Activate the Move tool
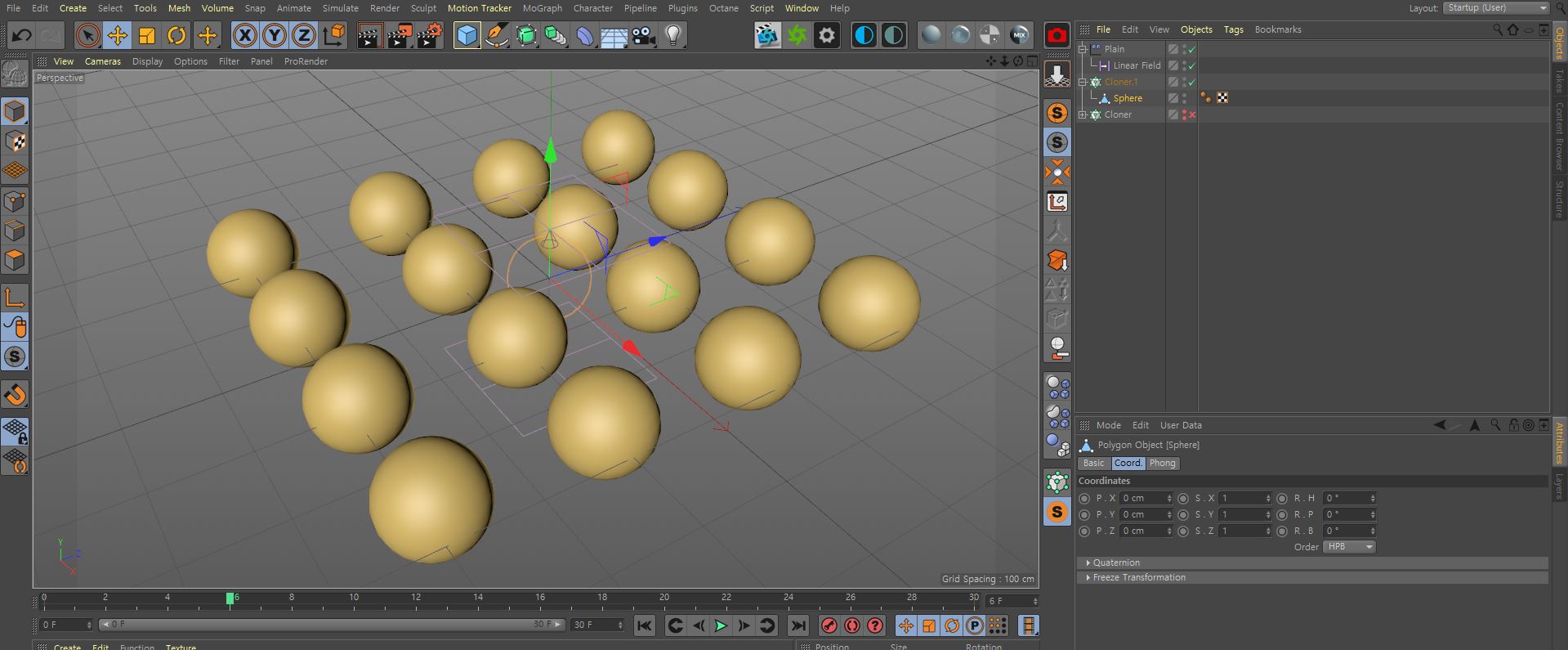The image size is (1568, 650). [118, 35]
